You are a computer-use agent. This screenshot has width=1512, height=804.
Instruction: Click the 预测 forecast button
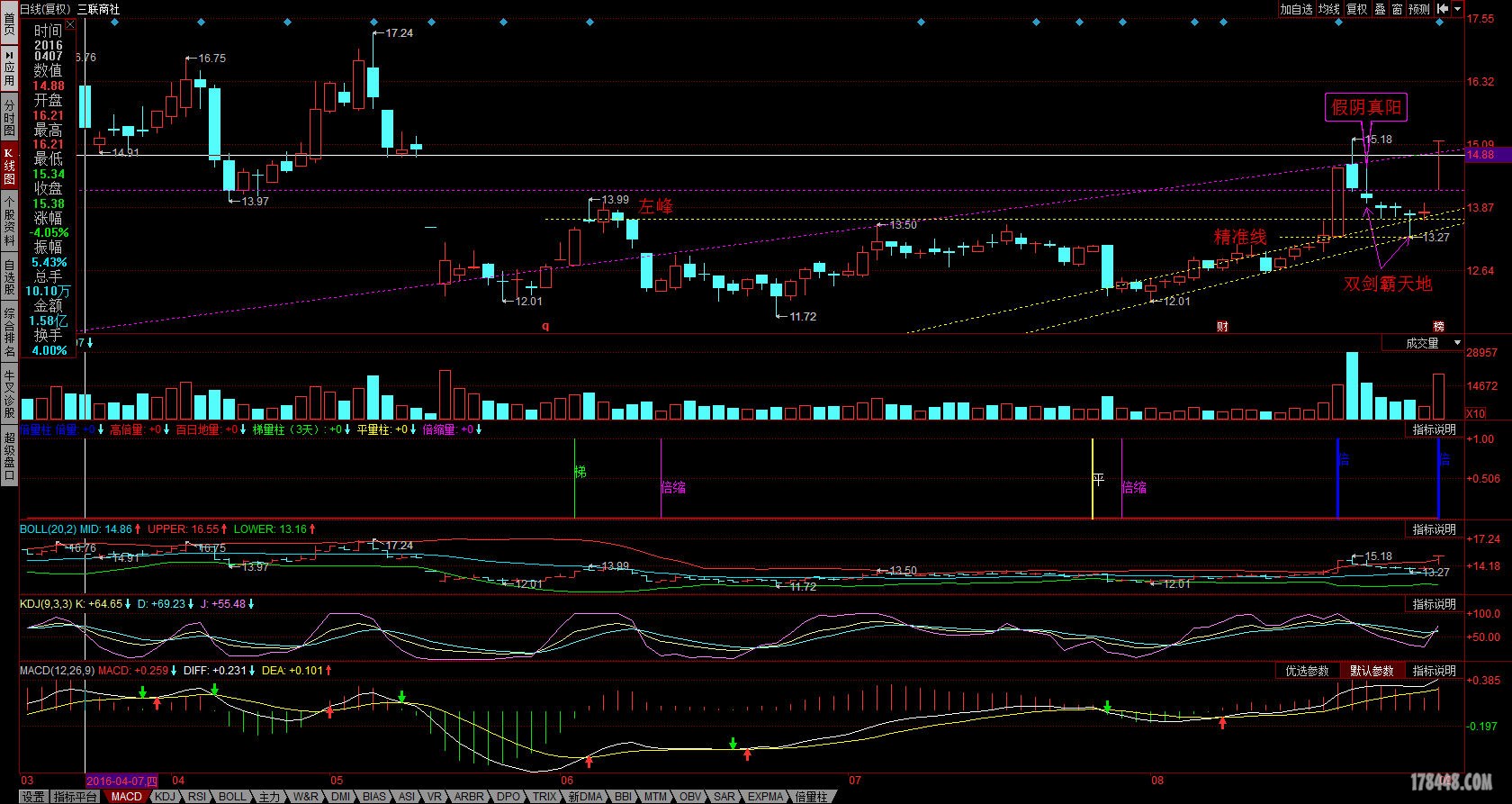1419,9
